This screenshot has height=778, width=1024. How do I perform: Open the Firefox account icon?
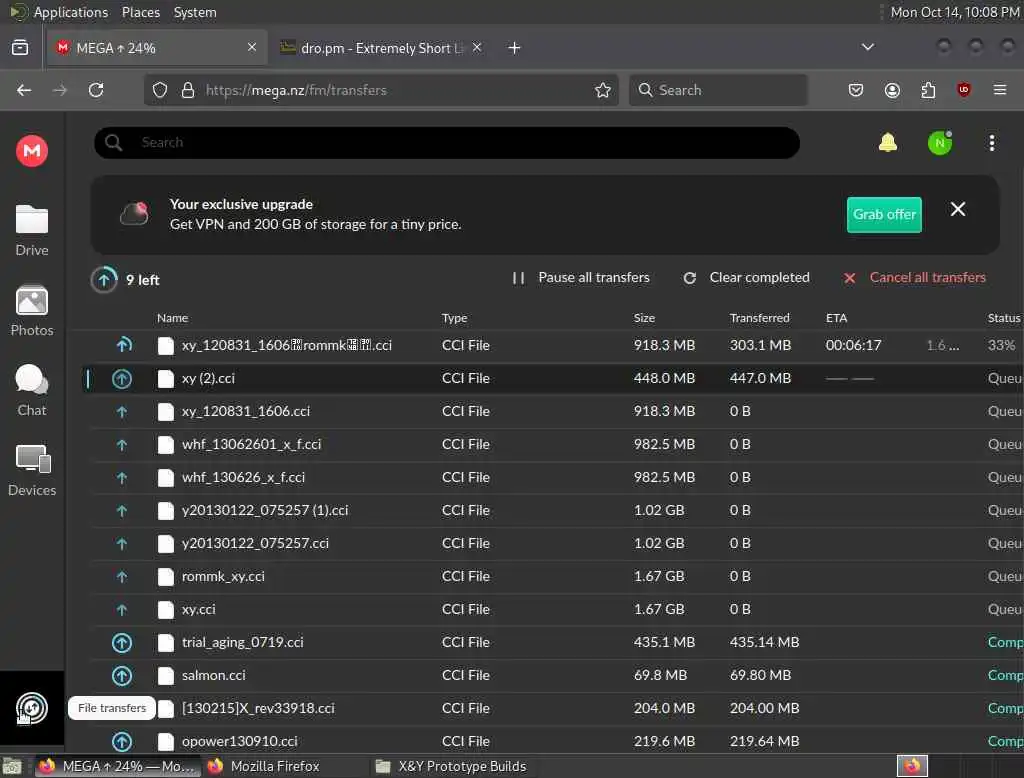(x=892, y=90)
